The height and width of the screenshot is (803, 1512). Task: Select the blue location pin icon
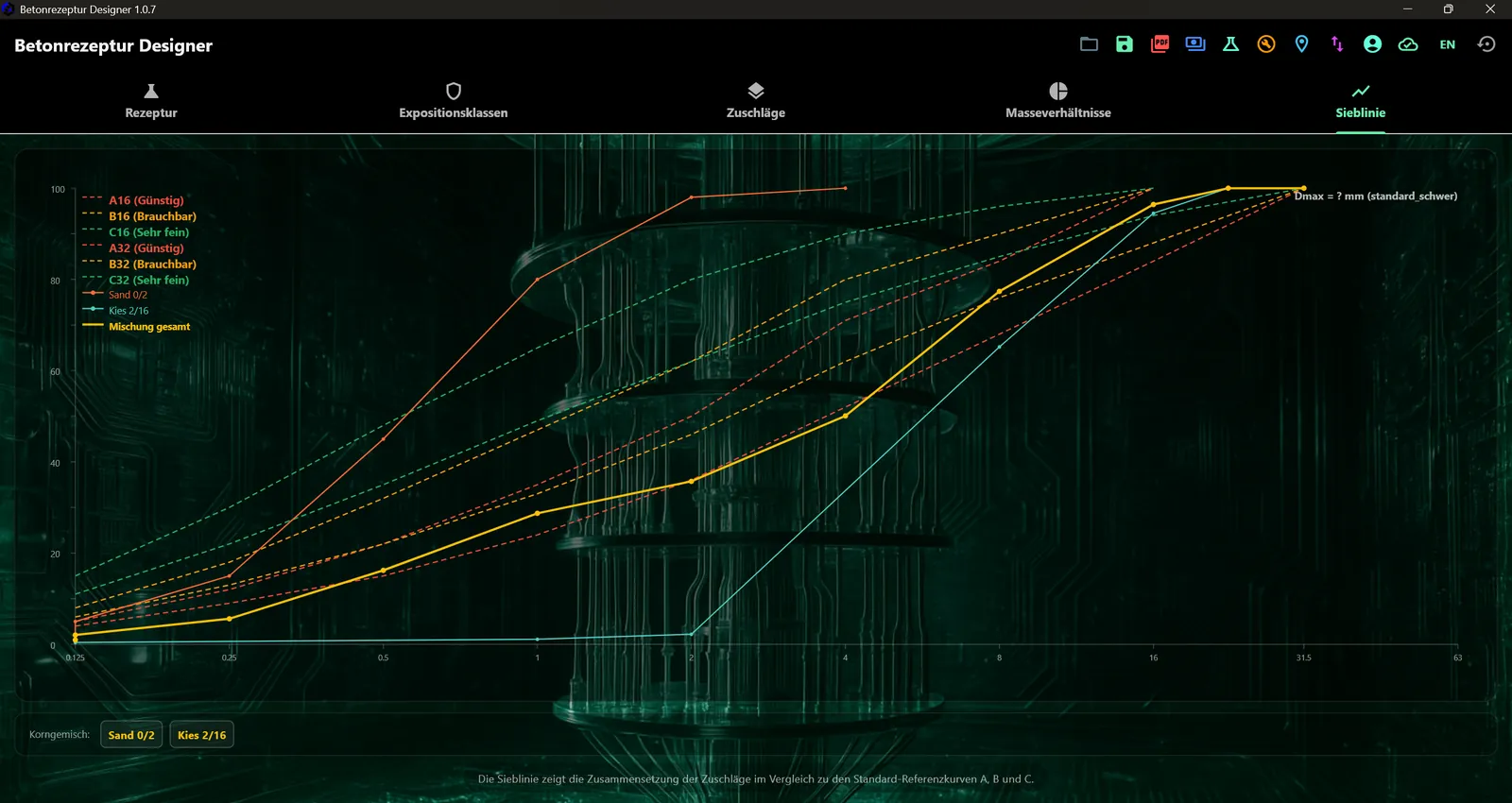[1301, 44]
